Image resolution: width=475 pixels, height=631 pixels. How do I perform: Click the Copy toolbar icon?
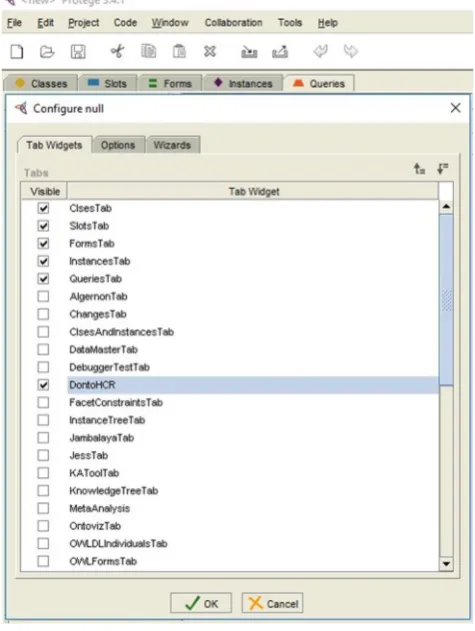coord(149,52)
